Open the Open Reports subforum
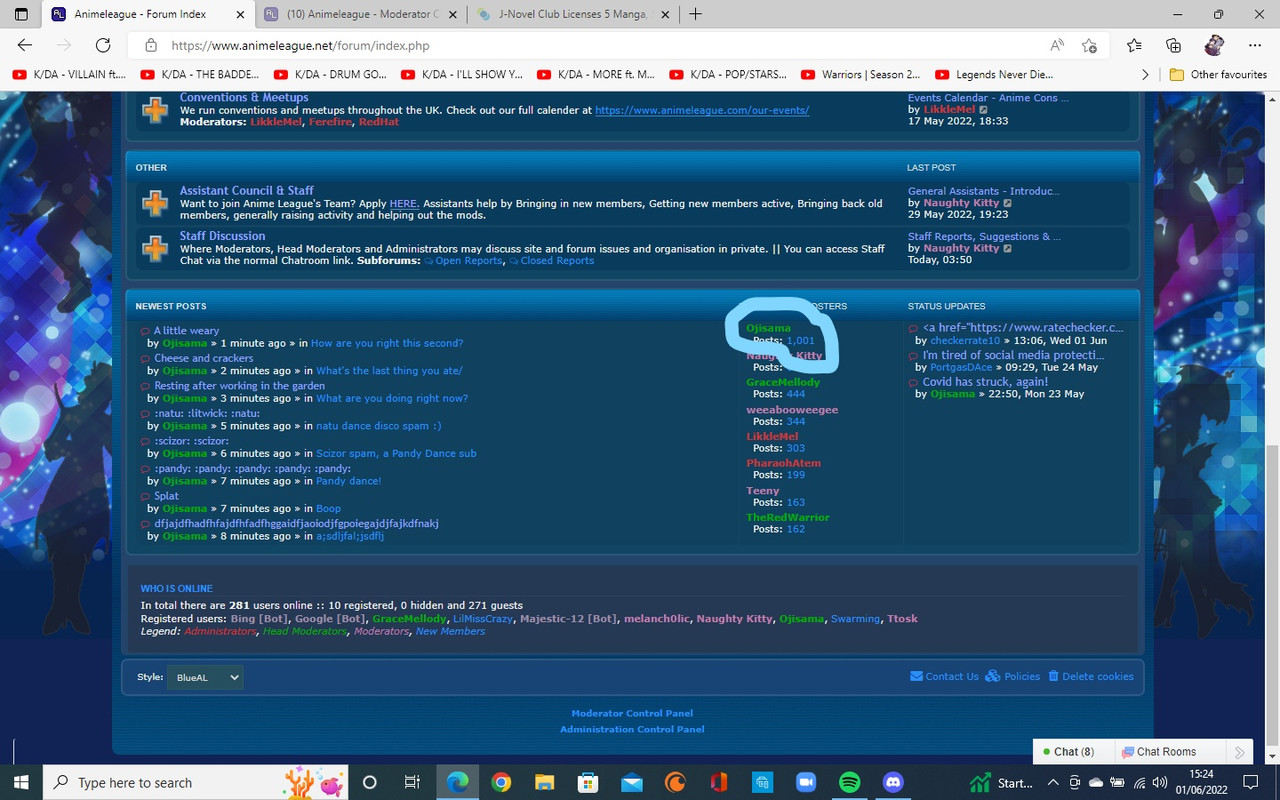 click(x=468, y=261)
